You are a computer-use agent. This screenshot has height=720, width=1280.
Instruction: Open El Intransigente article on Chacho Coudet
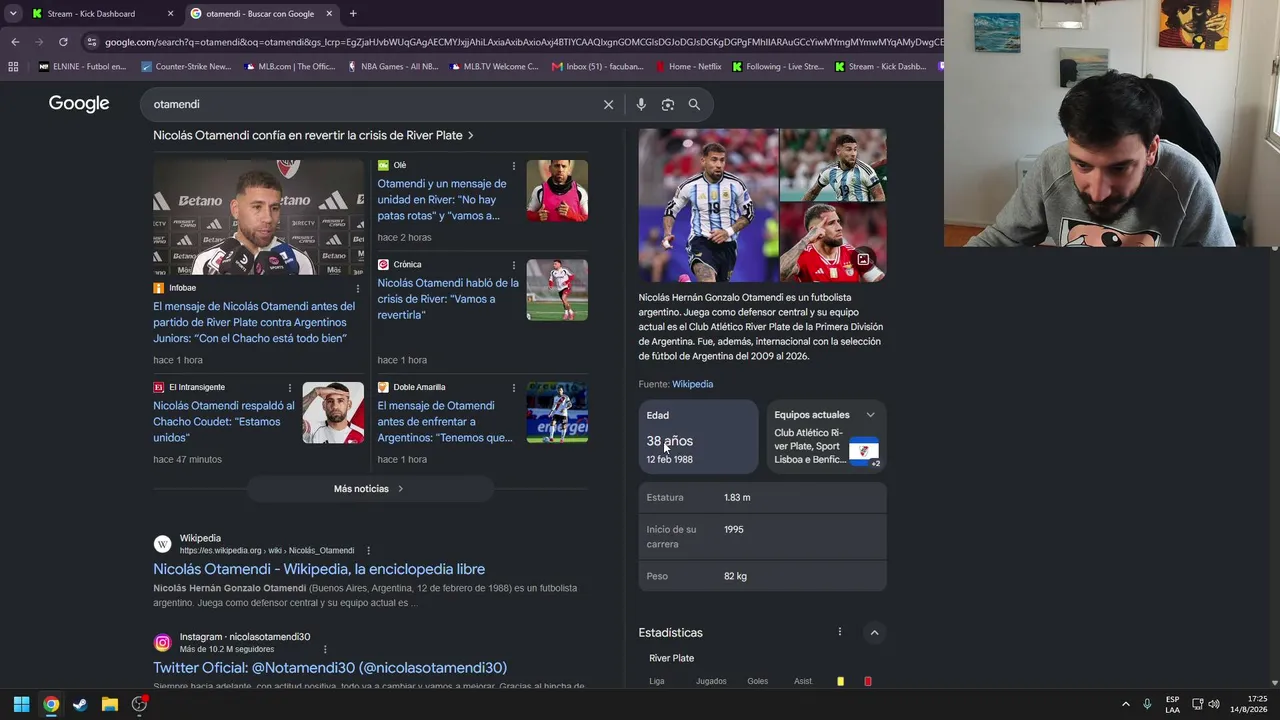(x=224, y=422)
